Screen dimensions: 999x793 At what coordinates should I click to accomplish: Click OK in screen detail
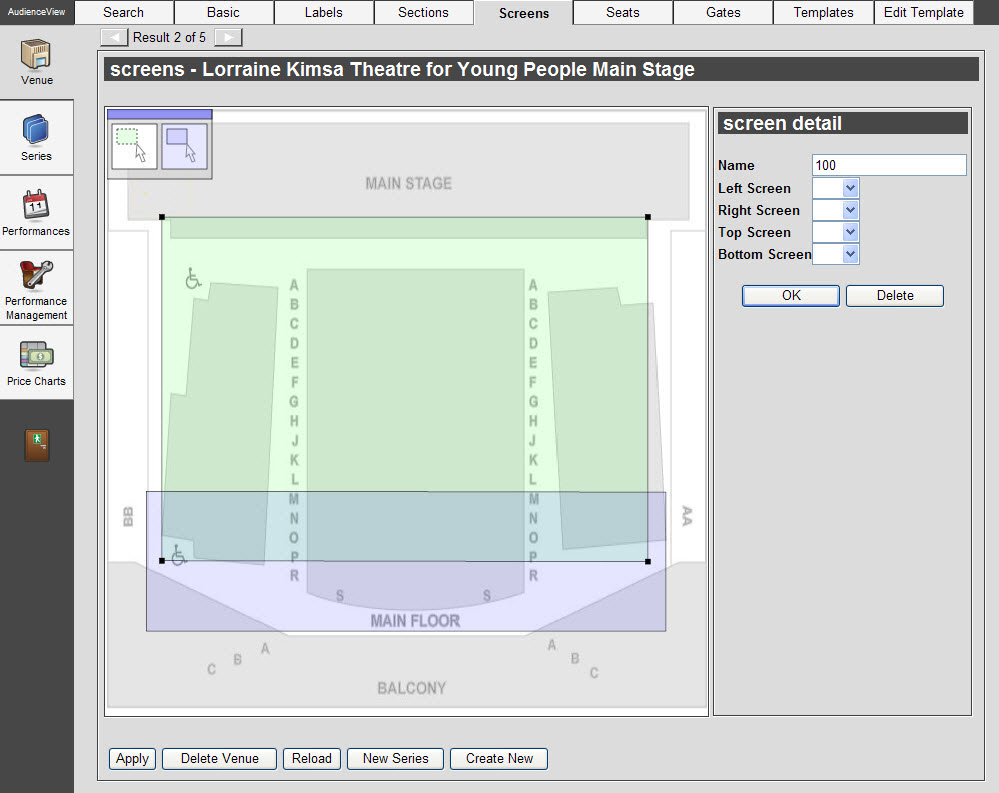[x=791, y=296]
